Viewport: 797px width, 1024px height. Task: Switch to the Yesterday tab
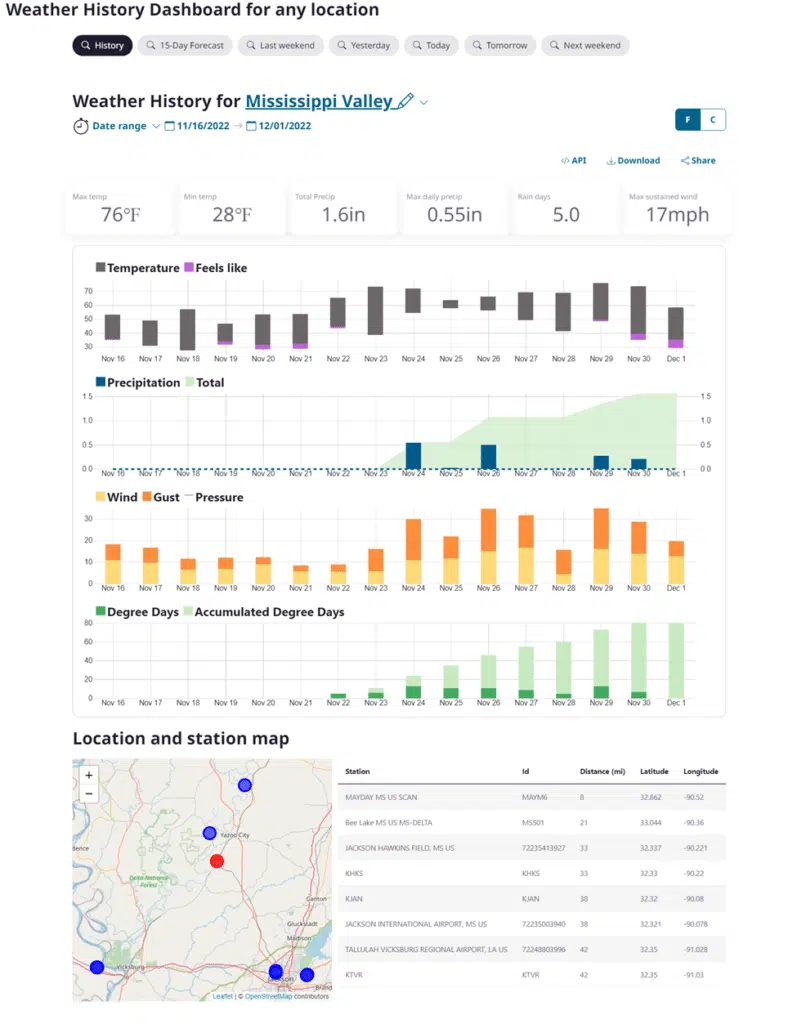click(x=363, y=45)
